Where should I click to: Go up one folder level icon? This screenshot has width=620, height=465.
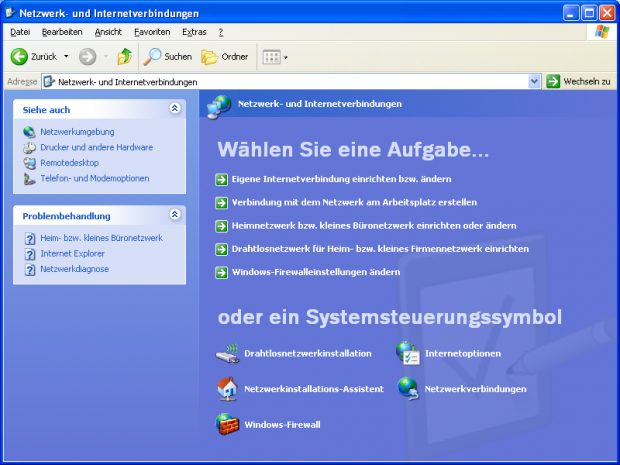125,57
